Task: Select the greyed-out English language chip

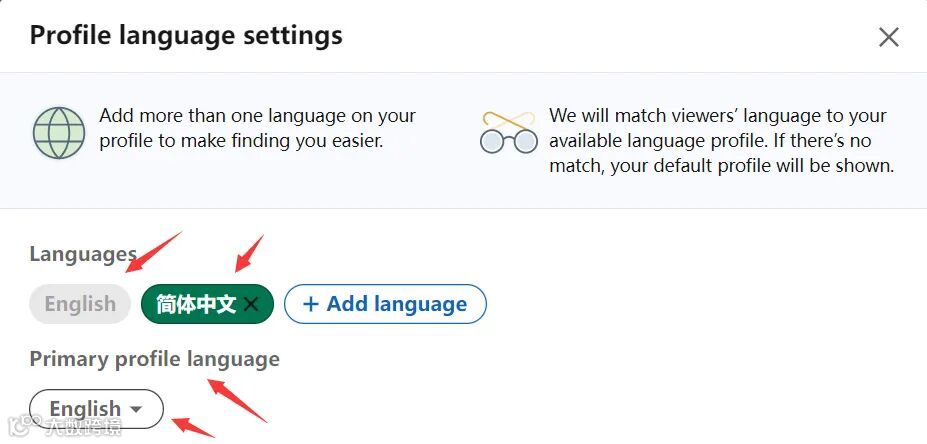Action: point(80,304)
